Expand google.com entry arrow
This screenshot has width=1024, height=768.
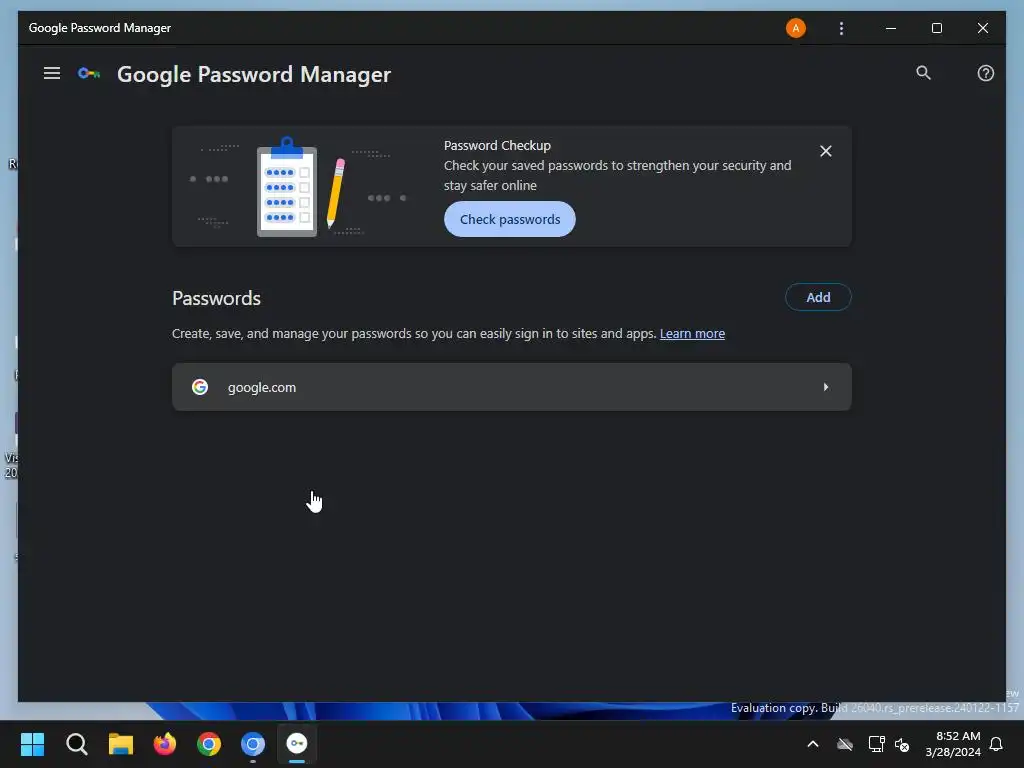tap(825, 387)
